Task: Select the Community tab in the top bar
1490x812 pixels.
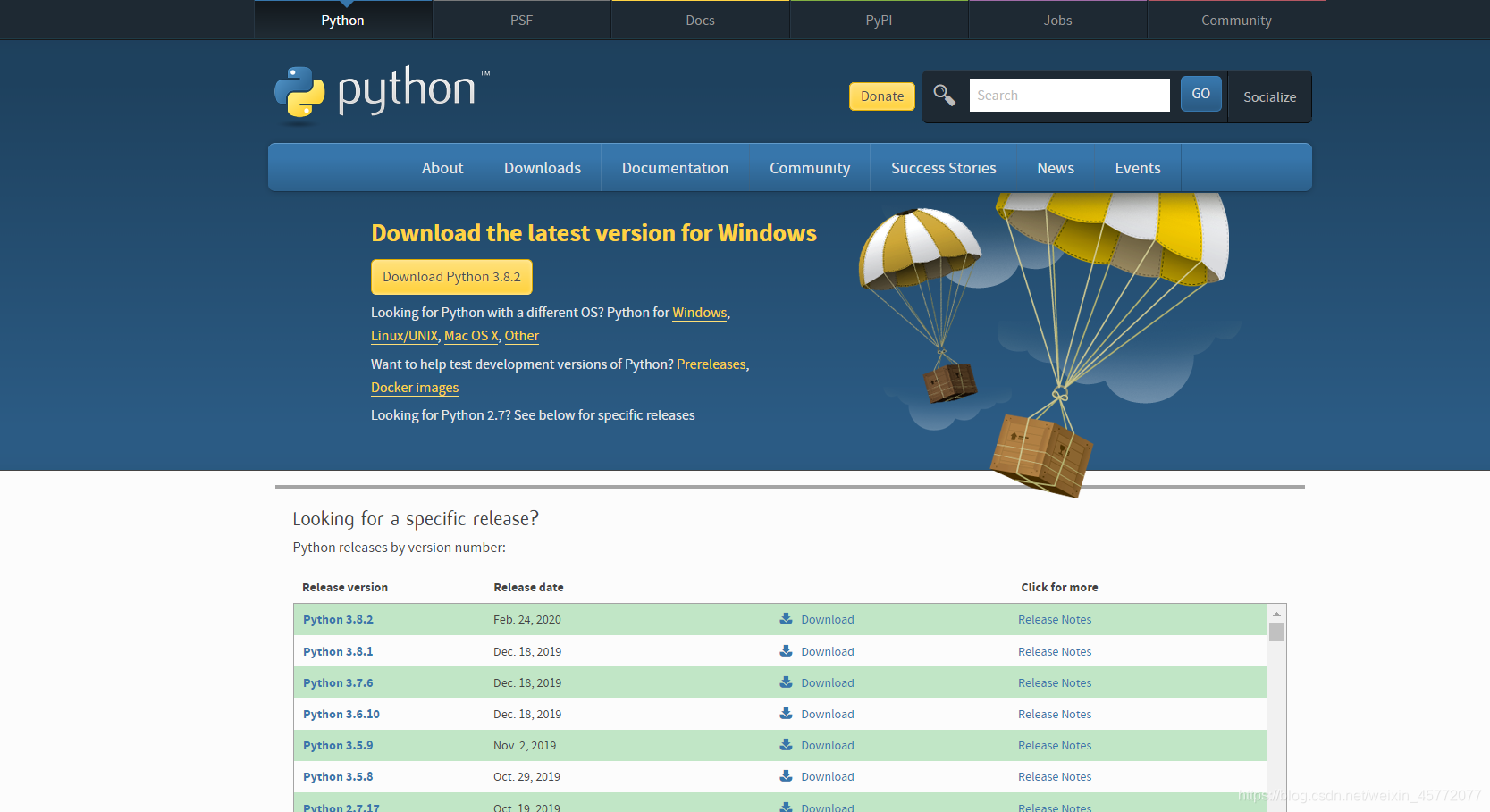Action: coord(1237,20)
